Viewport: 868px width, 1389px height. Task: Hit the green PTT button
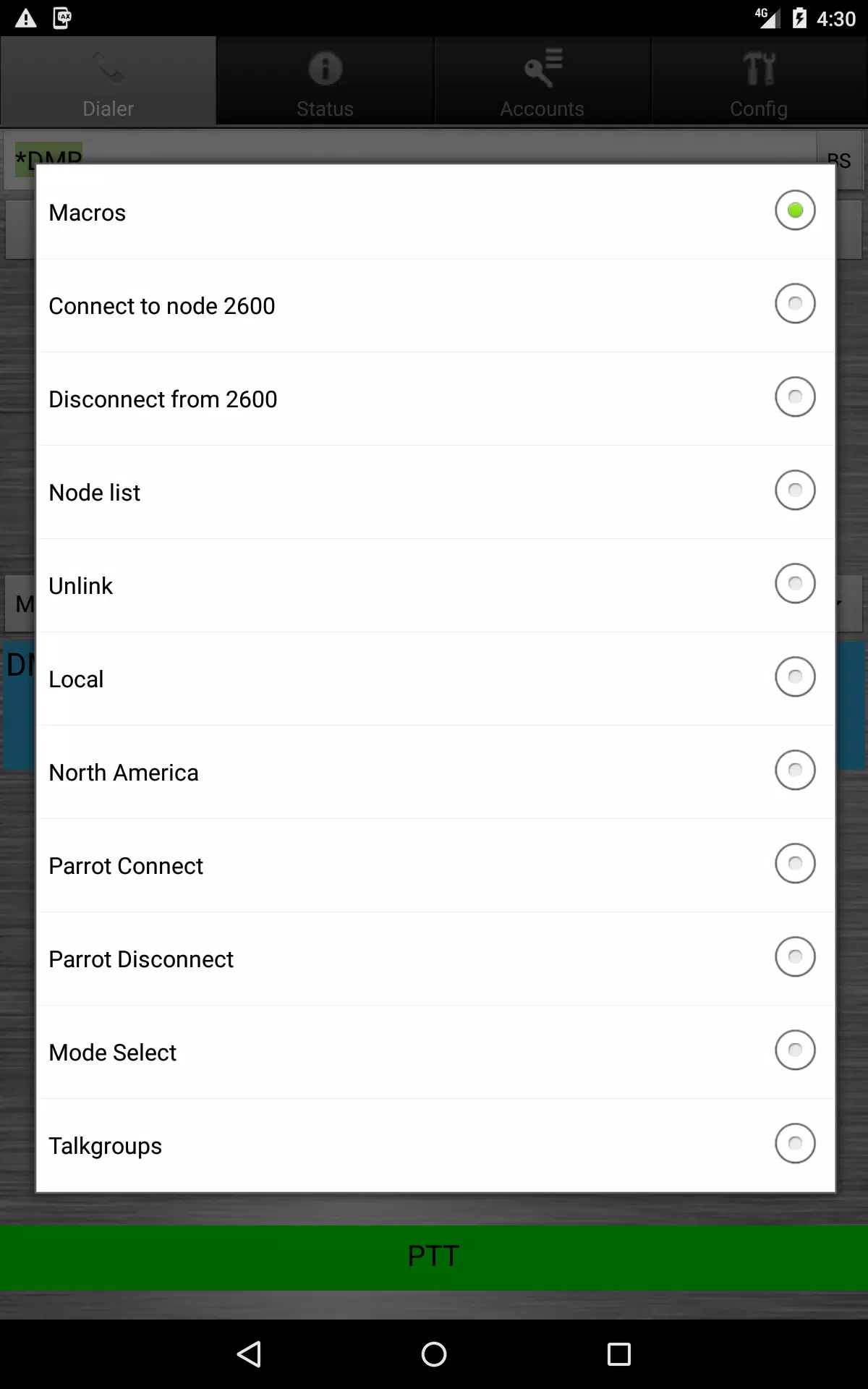(x=434, y=1257)
